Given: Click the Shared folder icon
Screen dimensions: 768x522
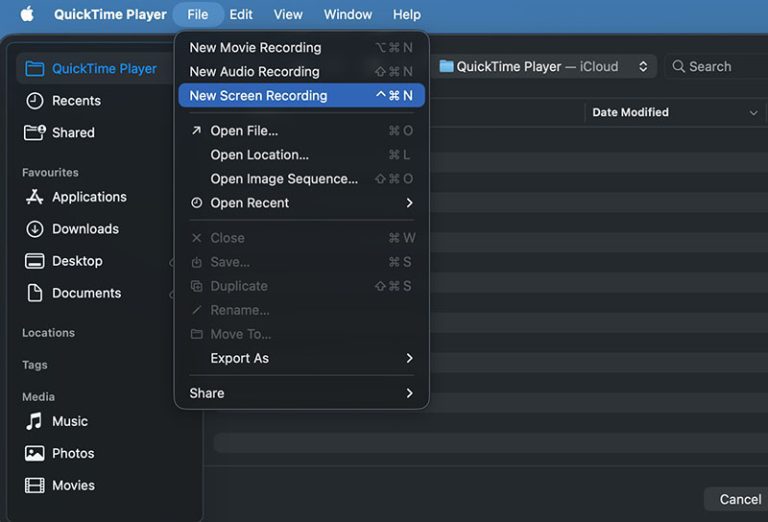Looking at the screenshot, I should click(35, 133).
